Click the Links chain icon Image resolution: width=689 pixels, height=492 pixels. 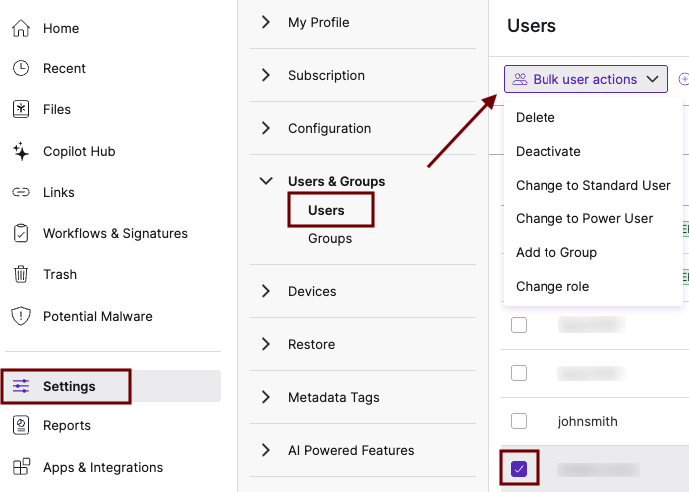pos(21,192)
